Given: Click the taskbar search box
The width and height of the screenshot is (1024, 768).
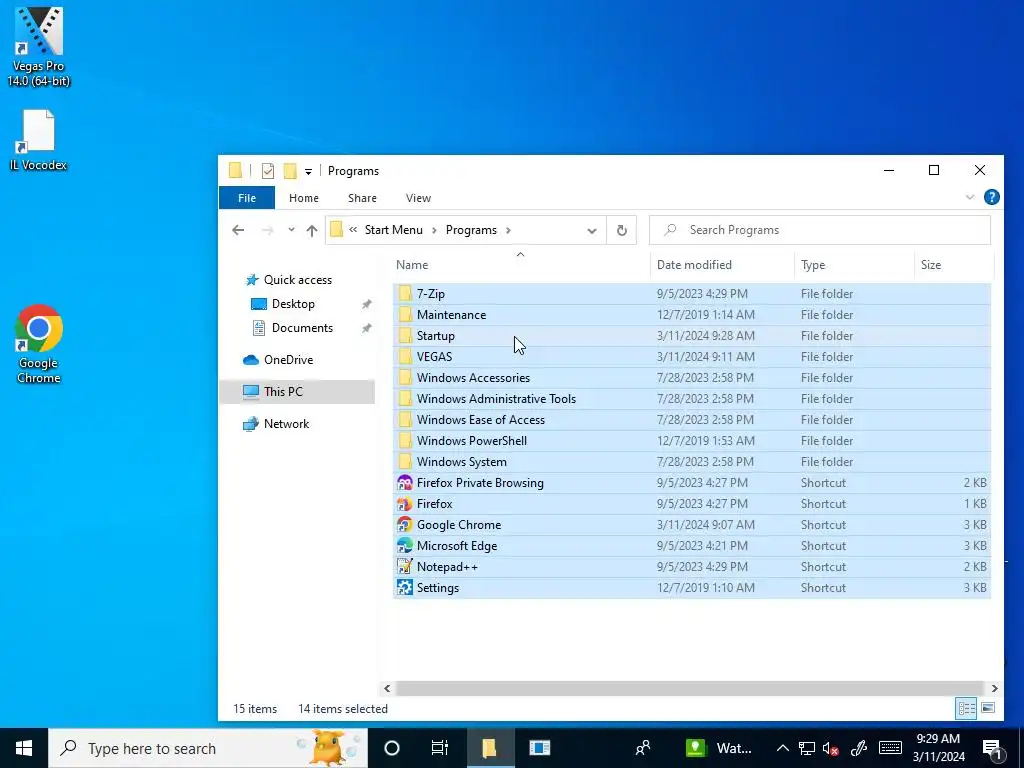Looking at the screenshot, I should (208, 748).
